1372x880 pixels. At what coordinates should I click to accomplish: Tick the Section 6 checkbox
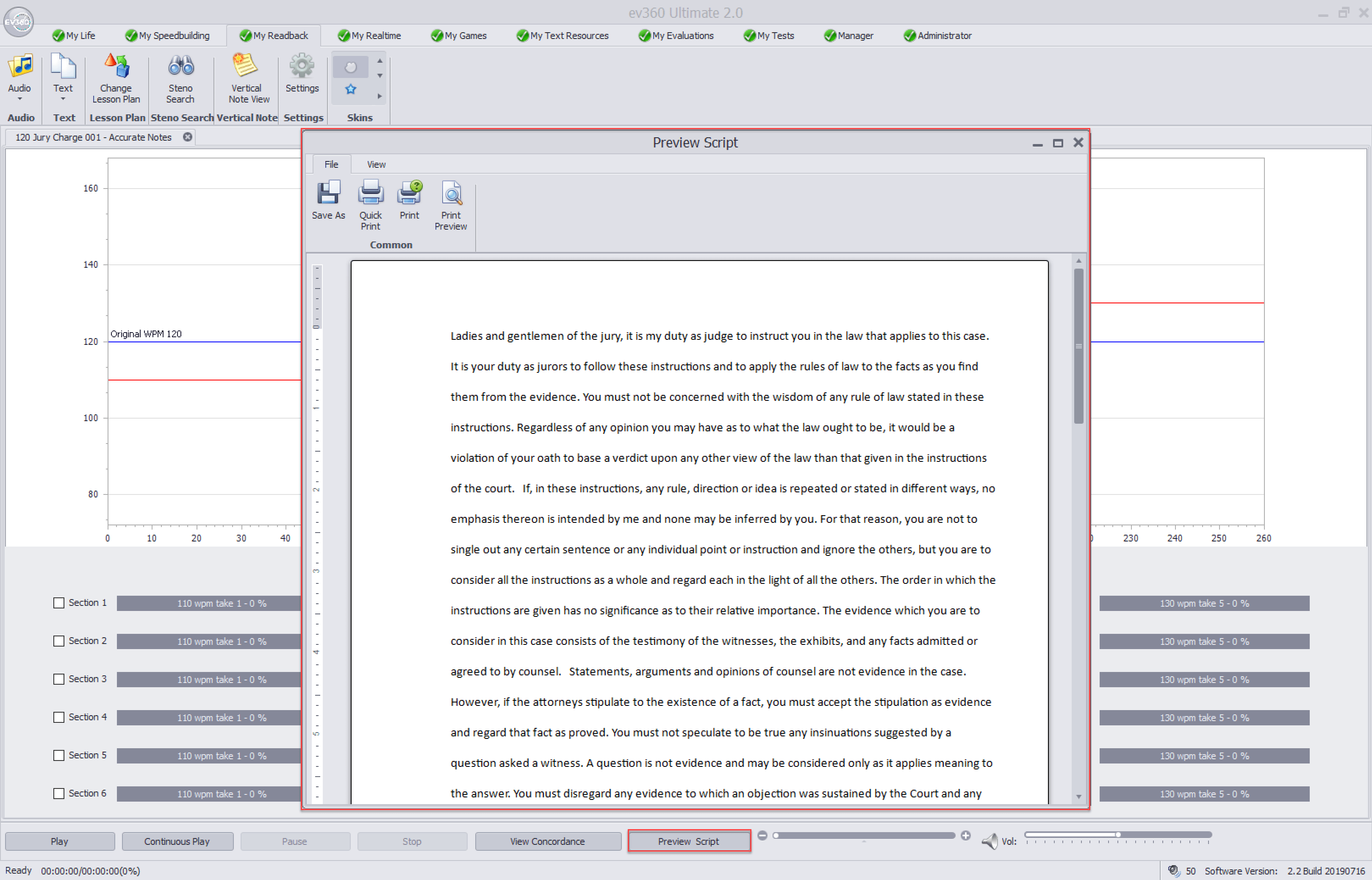(x=59, y=793)
